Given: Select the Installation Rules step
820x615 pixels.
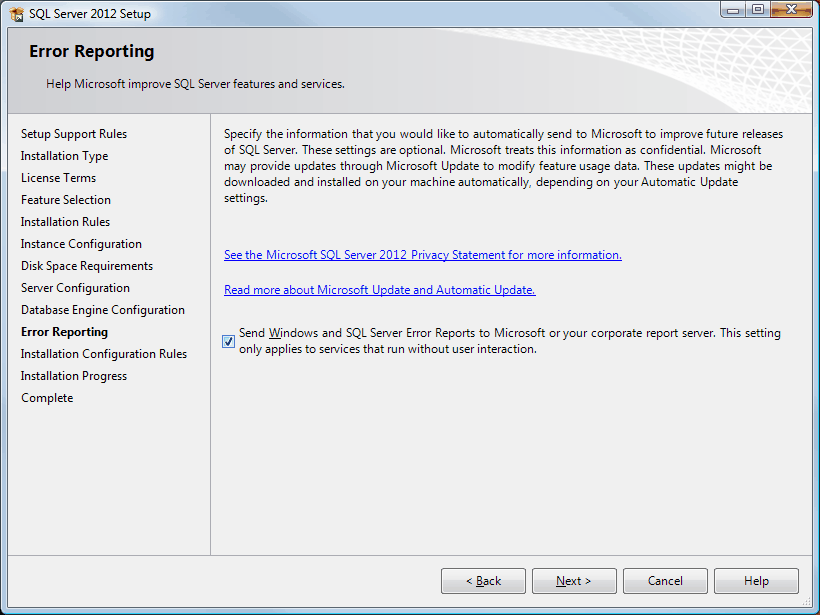Looking at the screenshot, I should pyautogui.click(x=65, y=222).
